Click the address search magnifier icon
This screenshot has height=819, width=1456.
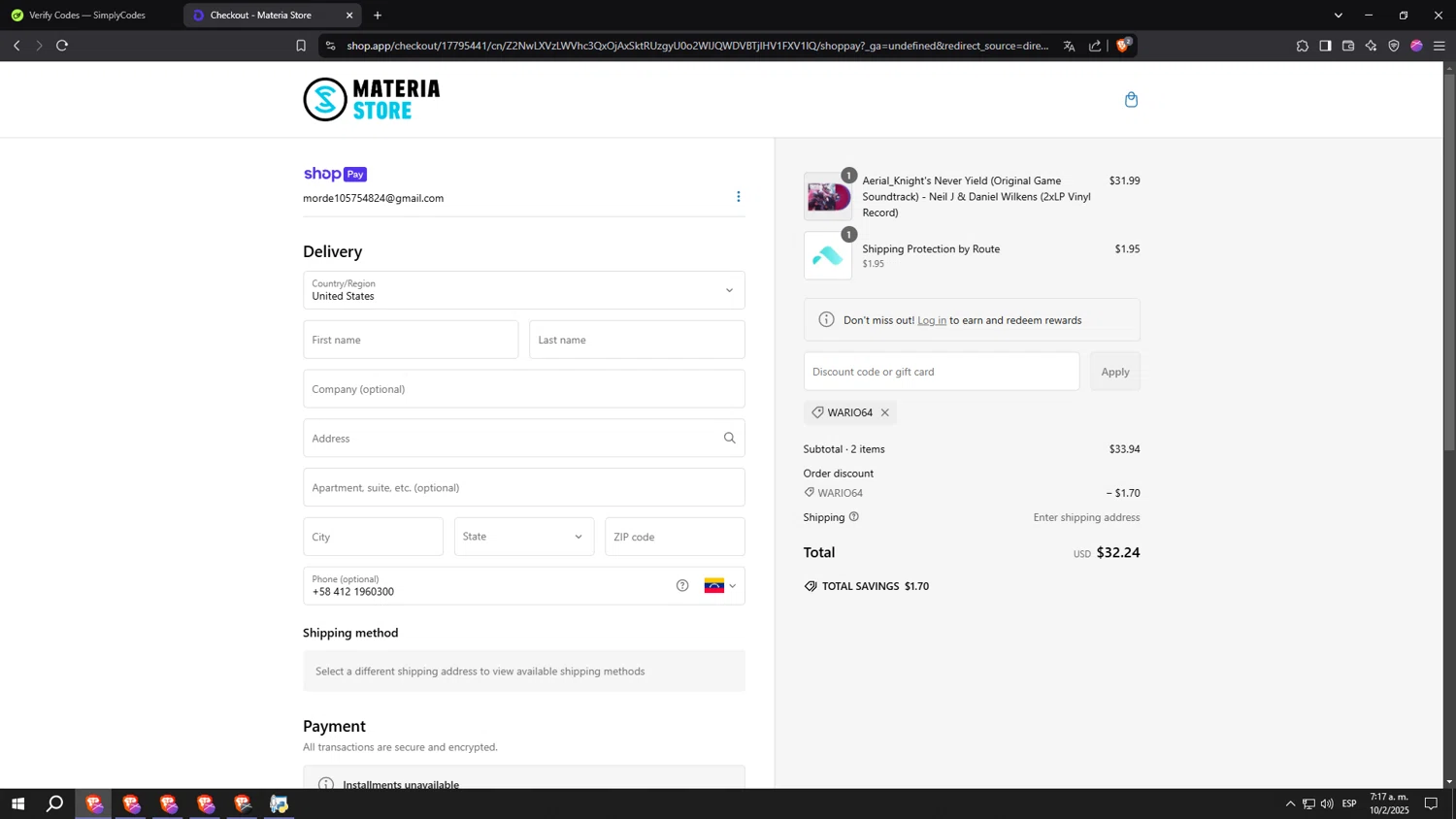click(x=729, y=439)
